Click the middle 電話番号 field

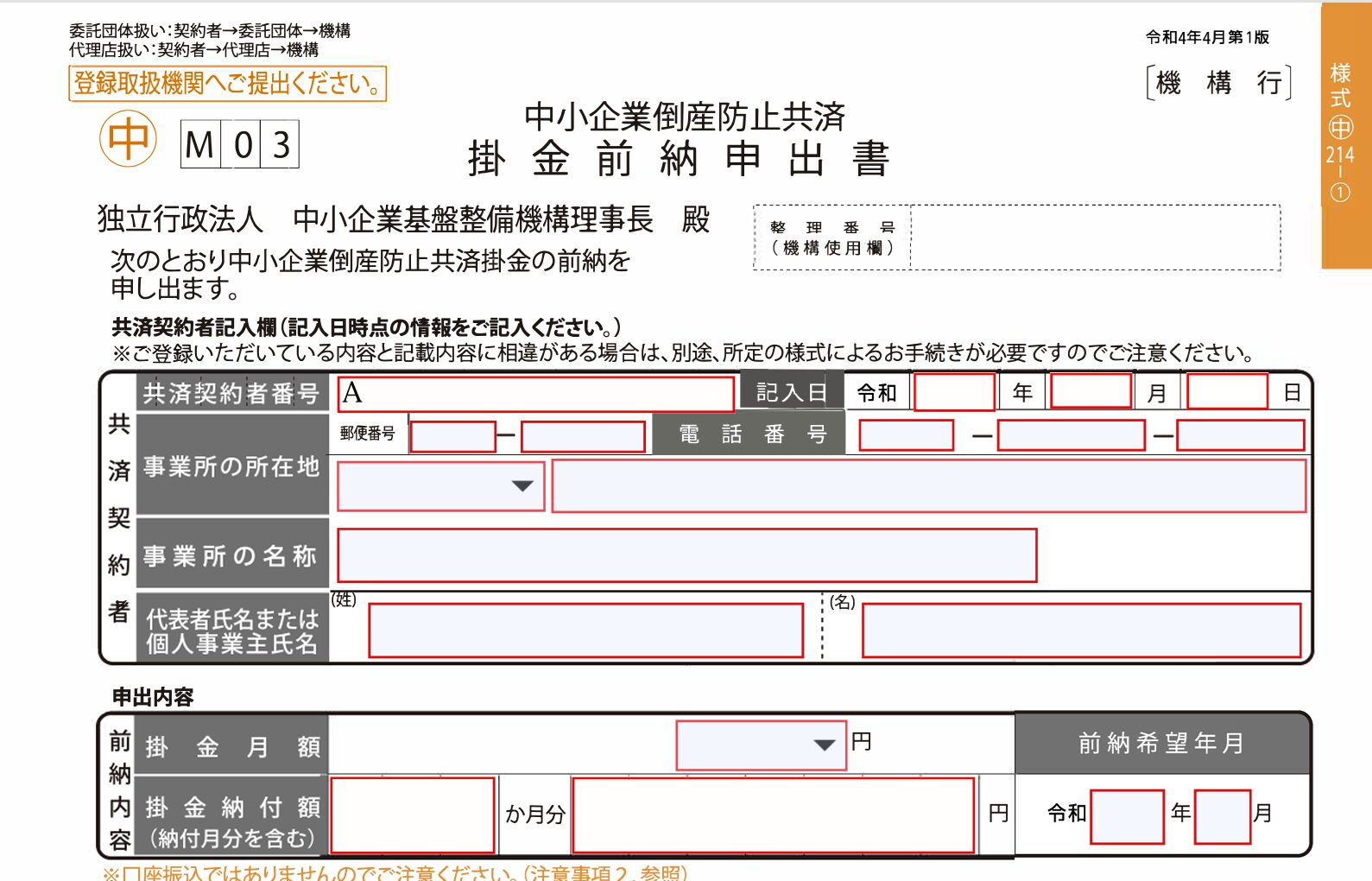click(1071, 435)
